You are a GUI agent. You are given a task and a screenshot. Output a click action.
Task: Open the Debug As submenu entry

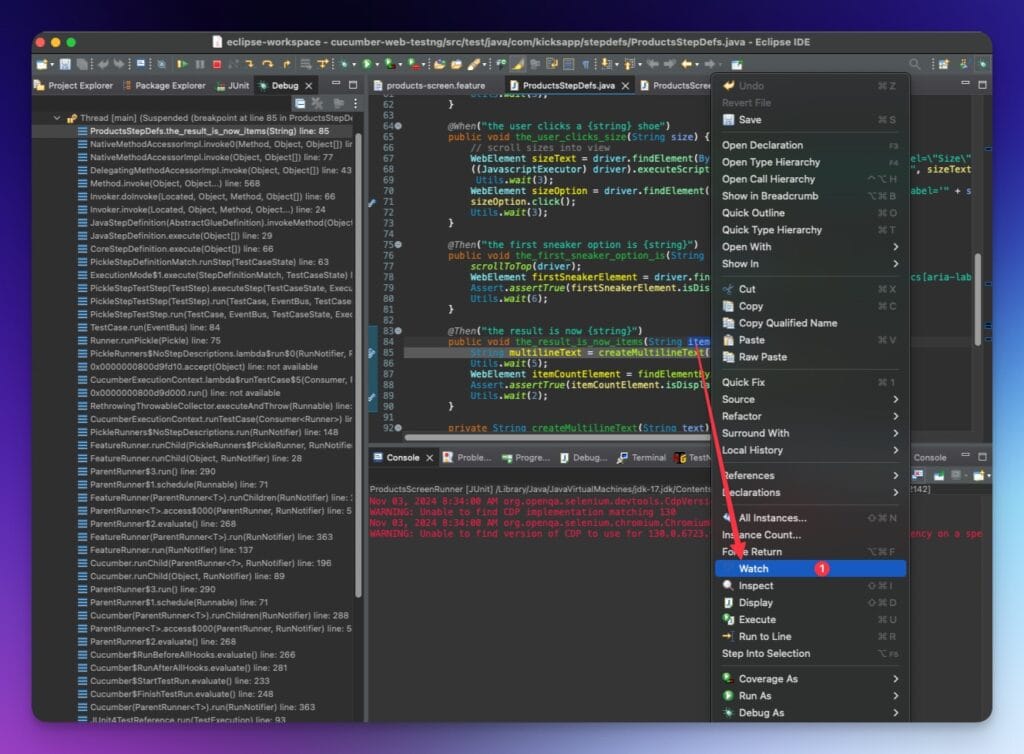coord(810,713)
